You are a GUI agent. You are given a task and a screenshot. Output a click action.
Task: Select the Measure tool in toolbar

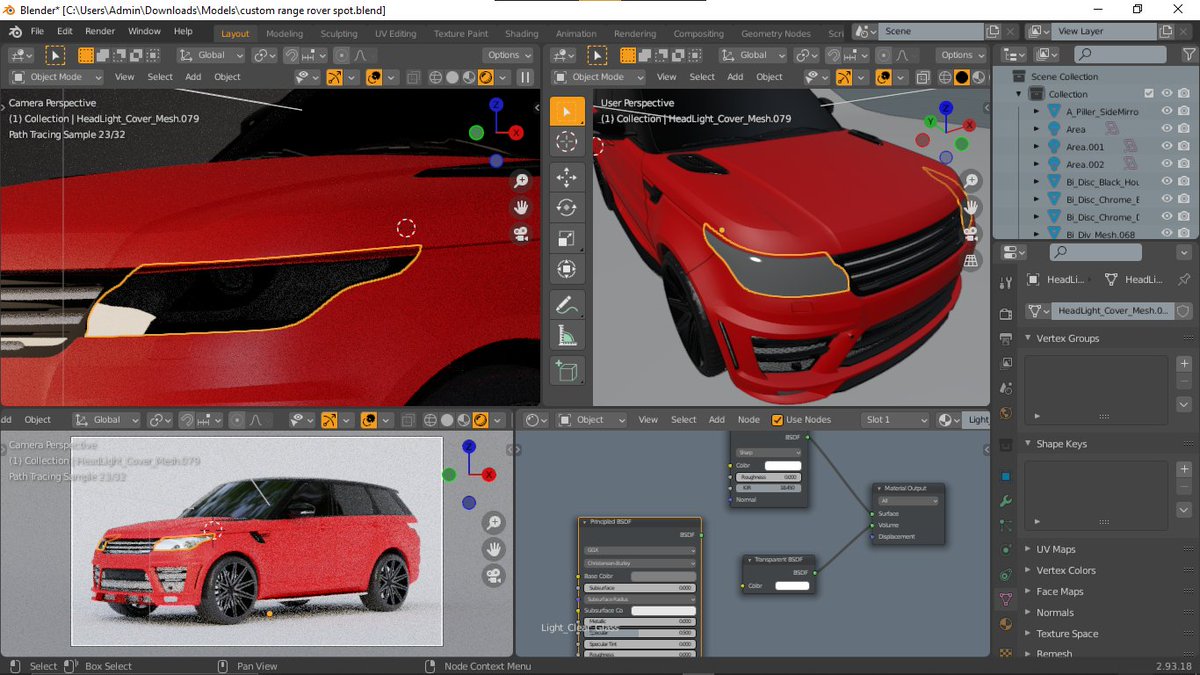[567, 335]
